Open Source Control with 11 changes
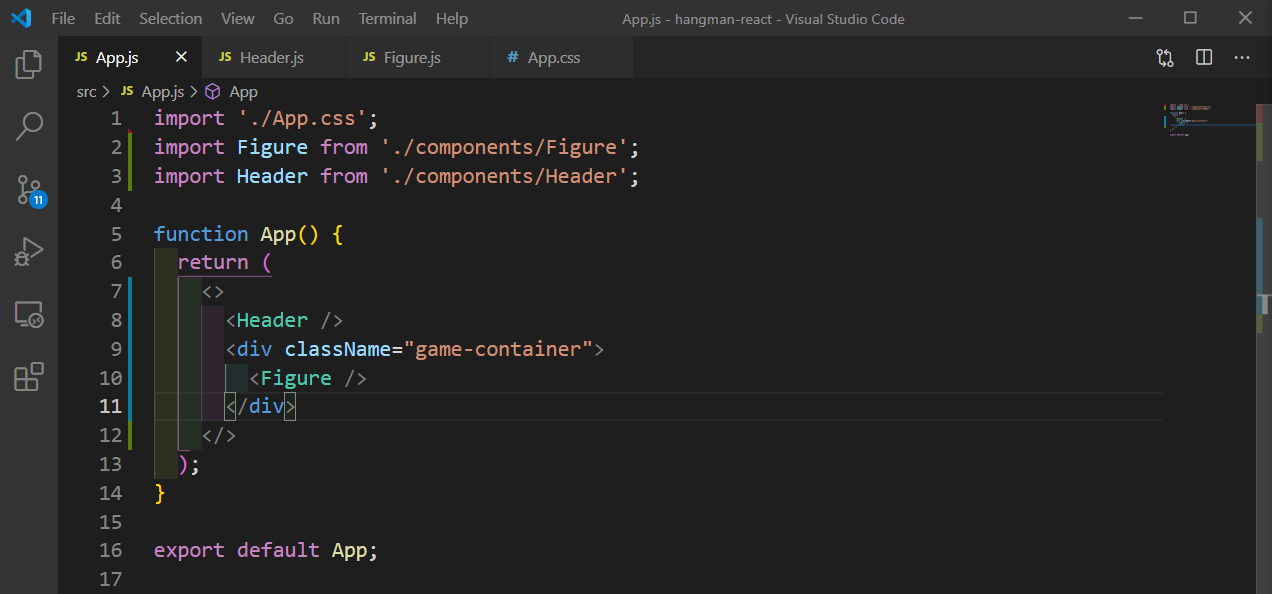The width and height of the screenshot is (1272, 594). (30, 189)
